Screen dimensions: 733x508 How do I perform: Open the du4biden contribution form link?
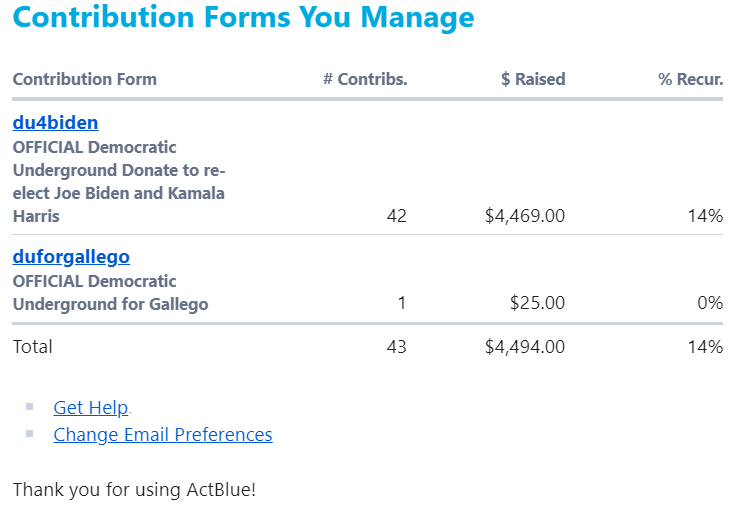point(55,123)
